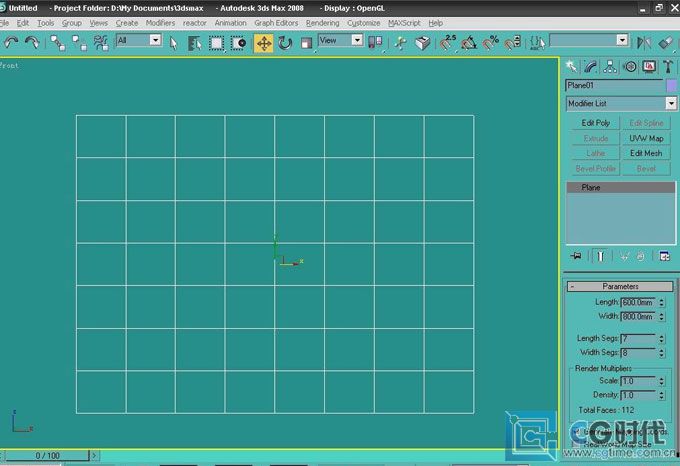
Task: Click the Lathe modifier button
Action: (595, 153)
